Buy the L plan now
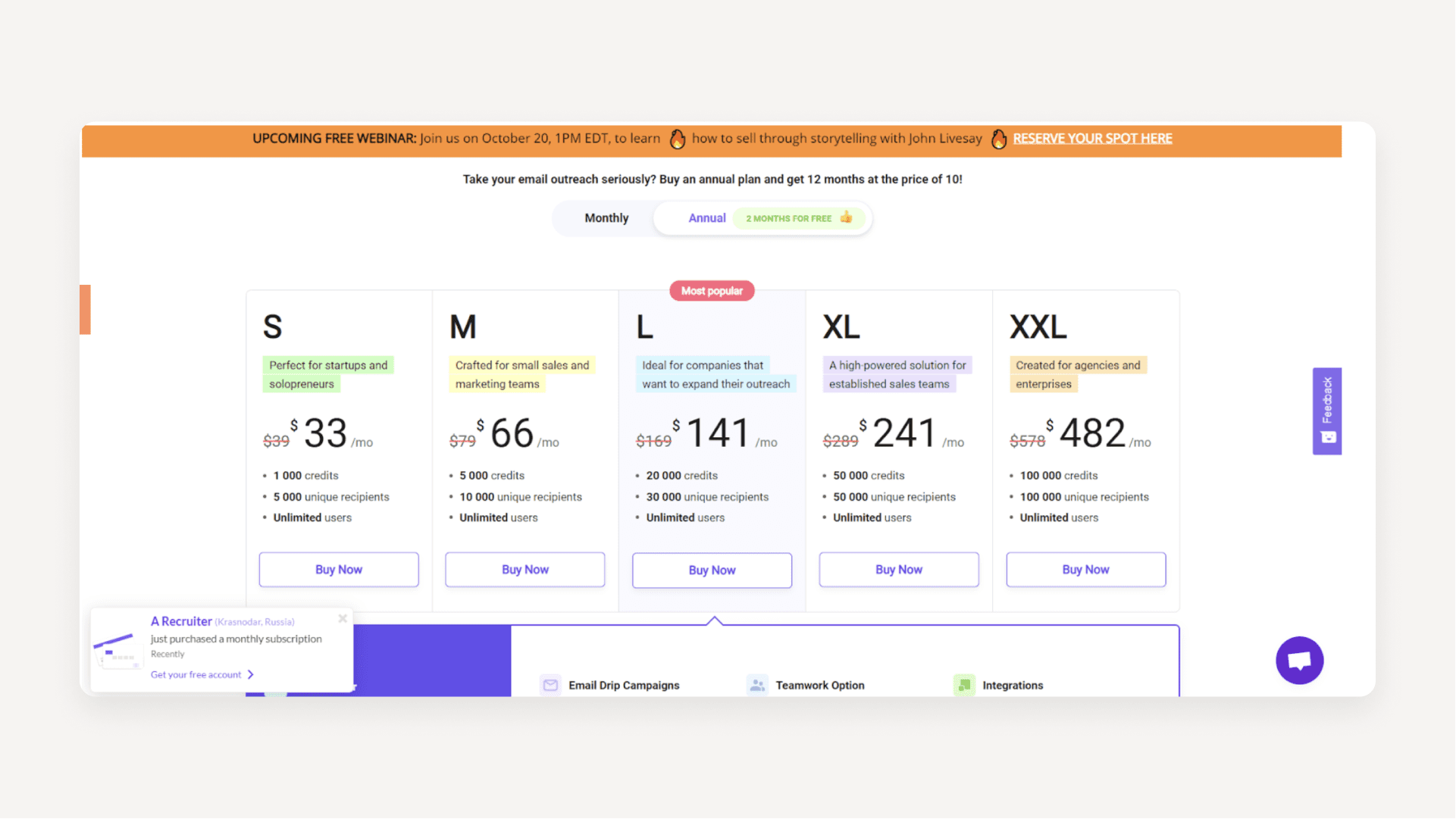The image size is (1456, 819). (711, 570)
